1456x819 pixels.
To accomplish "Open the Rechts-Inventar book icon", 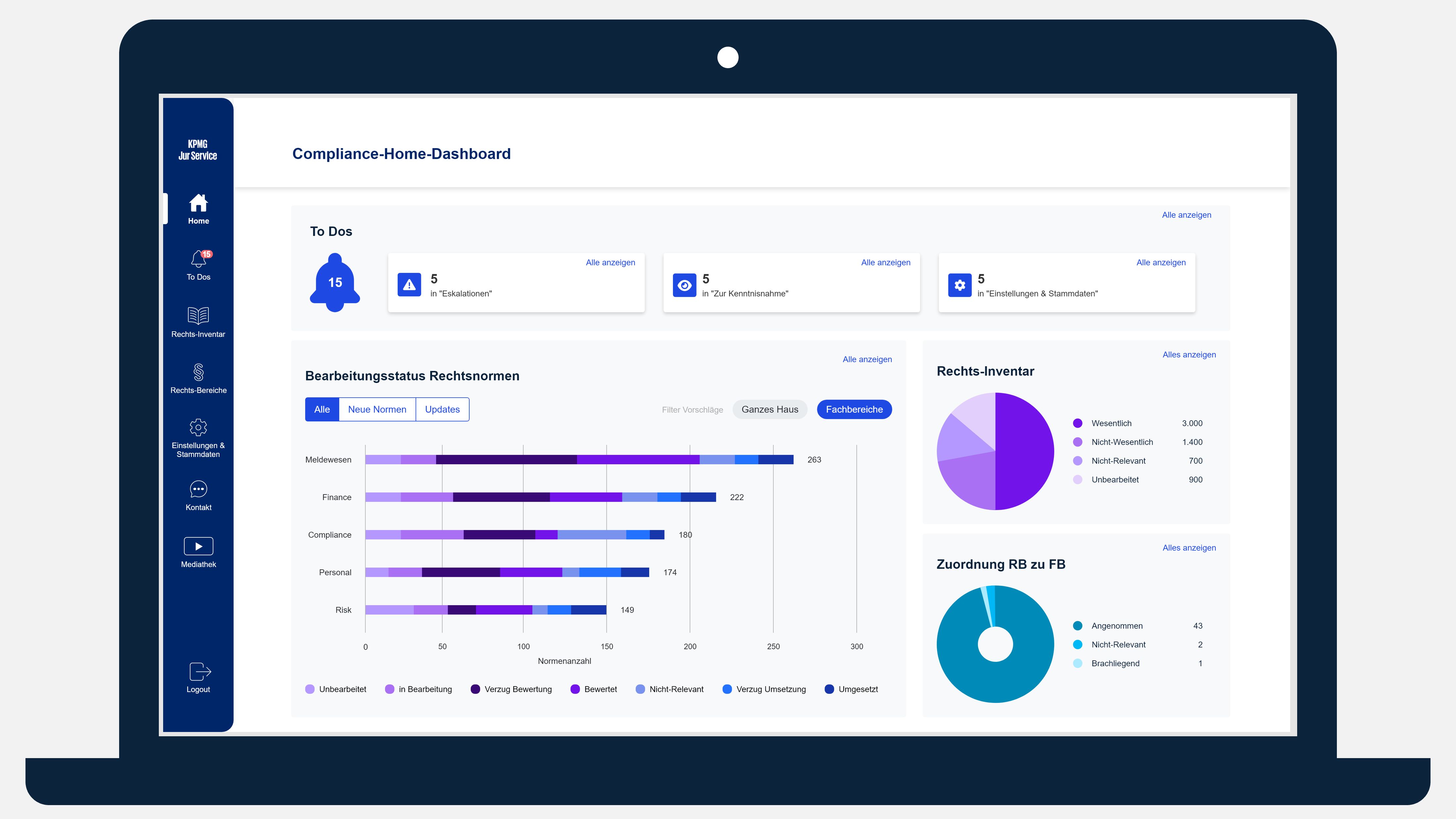I will pos(199,315).
